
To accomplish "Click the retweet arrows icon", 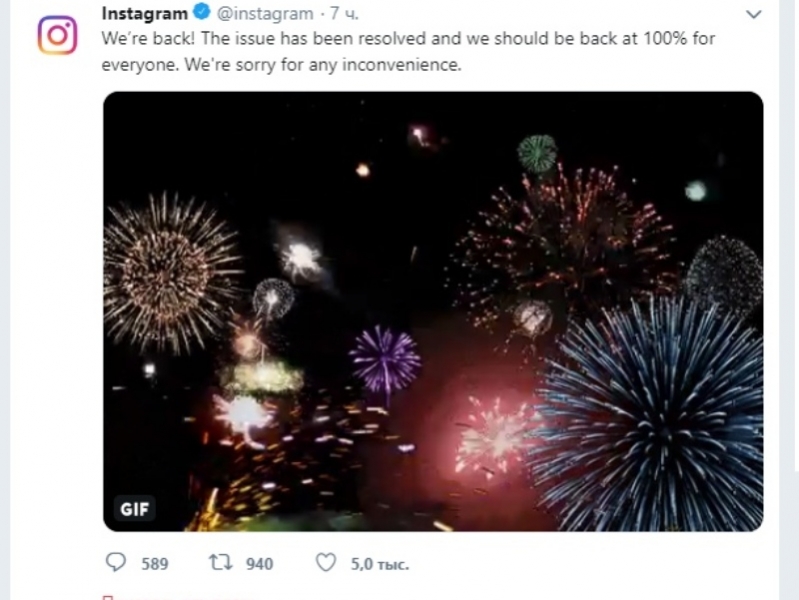I will pos(221,563).
